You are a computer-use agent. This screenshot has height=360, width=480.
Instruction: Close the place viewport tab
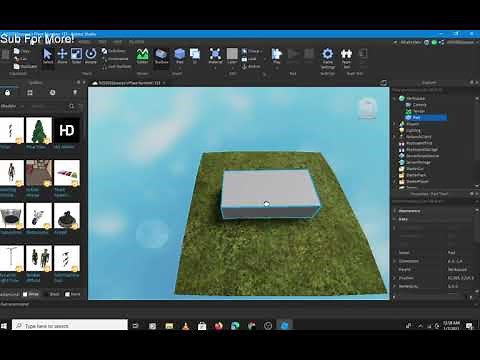coord(164,83)
